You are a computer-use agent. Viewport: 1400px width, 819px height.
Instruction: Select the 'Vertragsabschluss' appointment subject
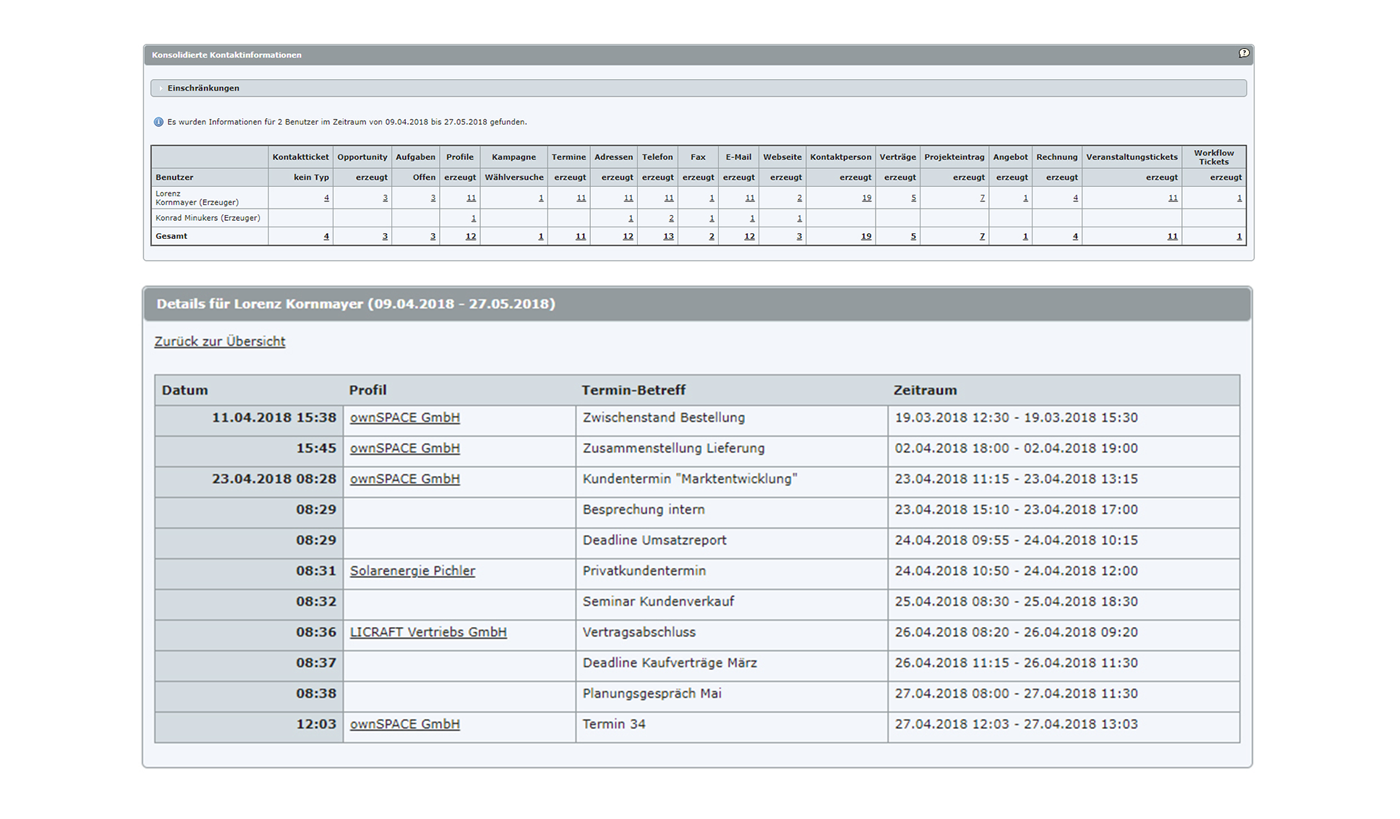pos(639,632)
